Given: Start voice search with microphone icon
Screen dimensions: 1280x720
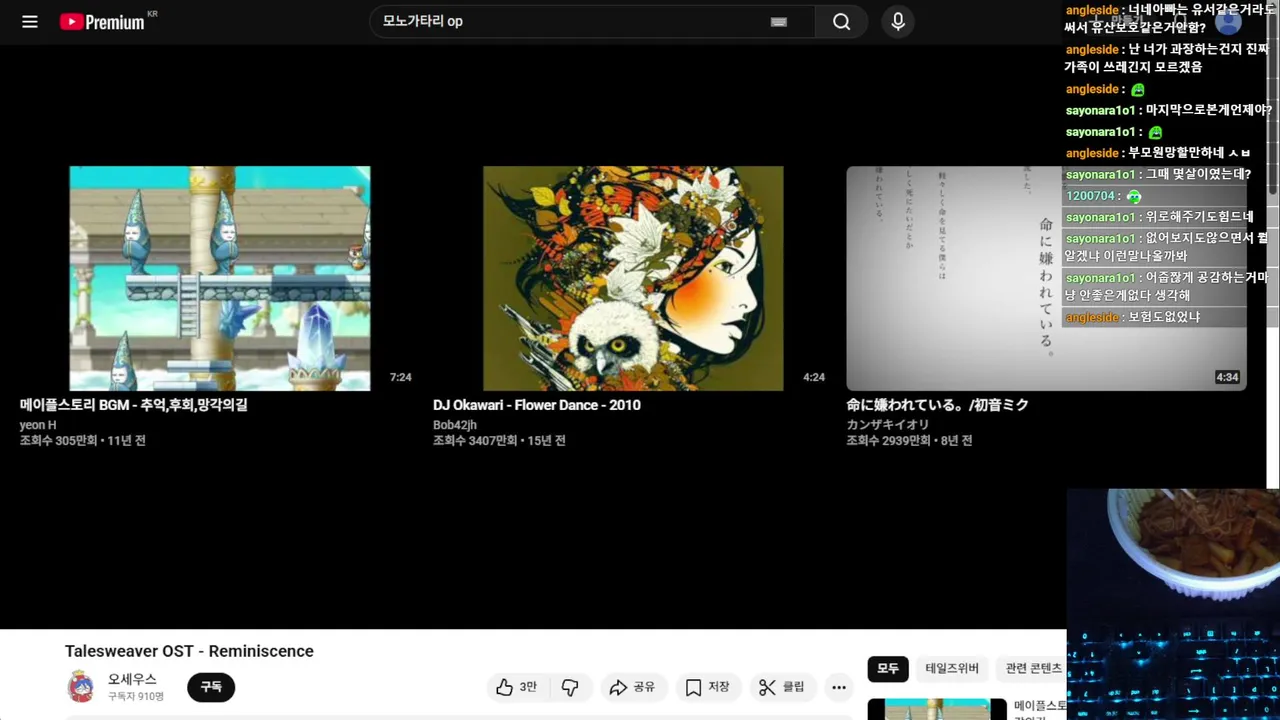Looking at the screenshot, I should [898, 22].
